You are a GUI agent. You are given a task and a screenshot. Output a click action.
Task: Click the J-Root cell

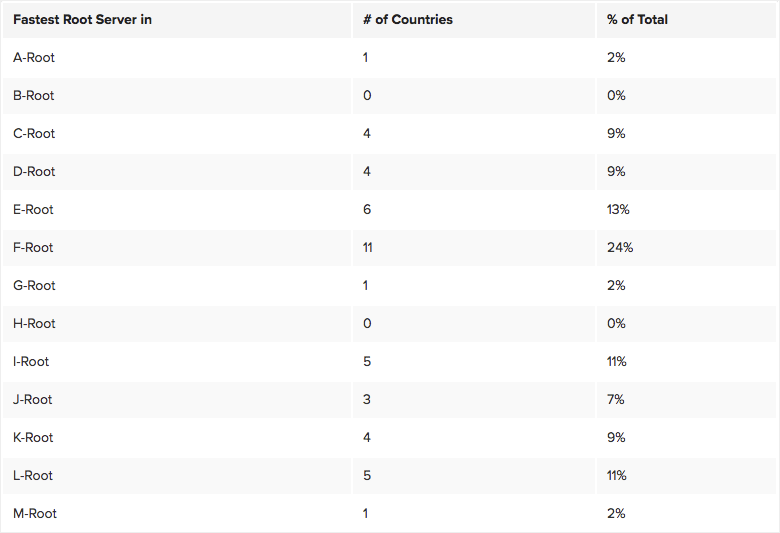[33, 400]
